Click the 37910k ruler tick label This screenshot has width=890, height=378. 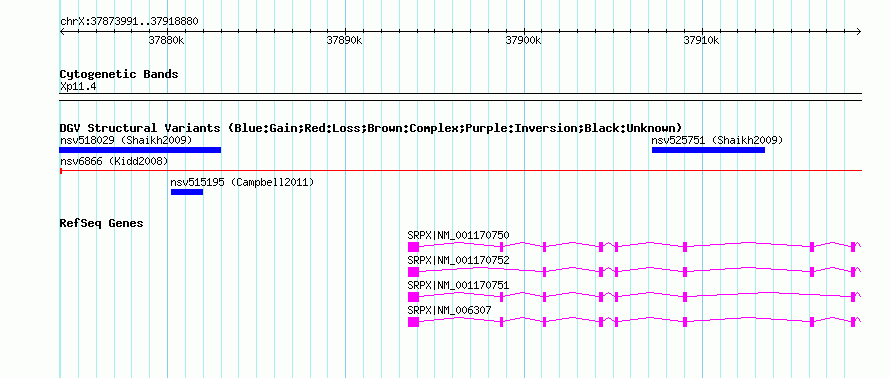click(x=702, y=40)
